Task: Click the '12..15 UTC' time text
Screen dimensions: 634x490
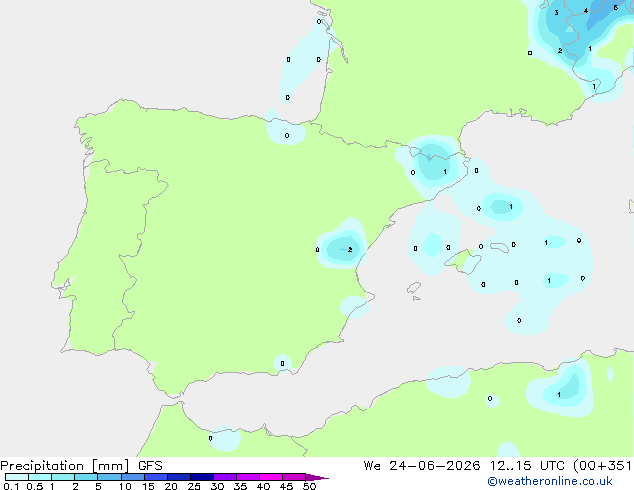Action: [x=527, y=466]
